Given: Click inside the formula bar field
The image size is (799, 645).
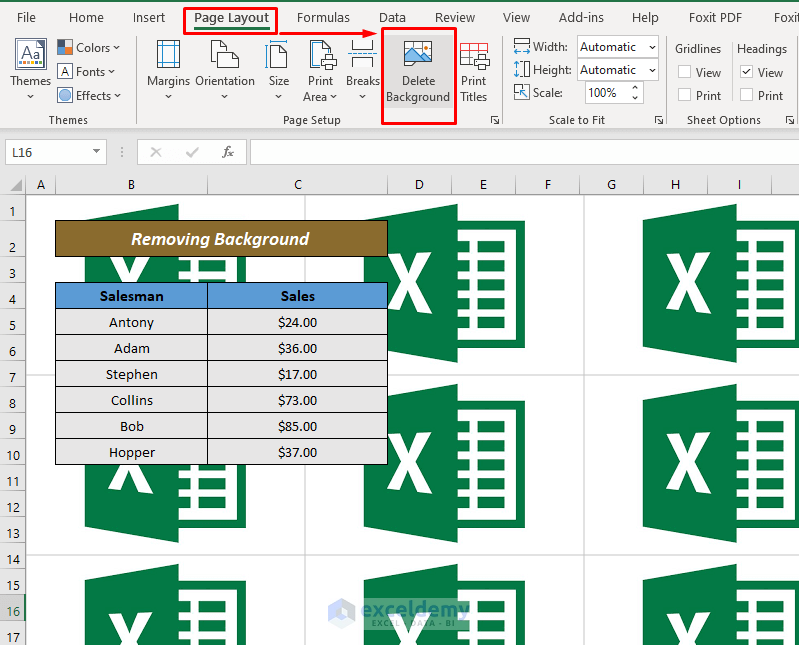Looking at the screenshot, I should 524,152.
